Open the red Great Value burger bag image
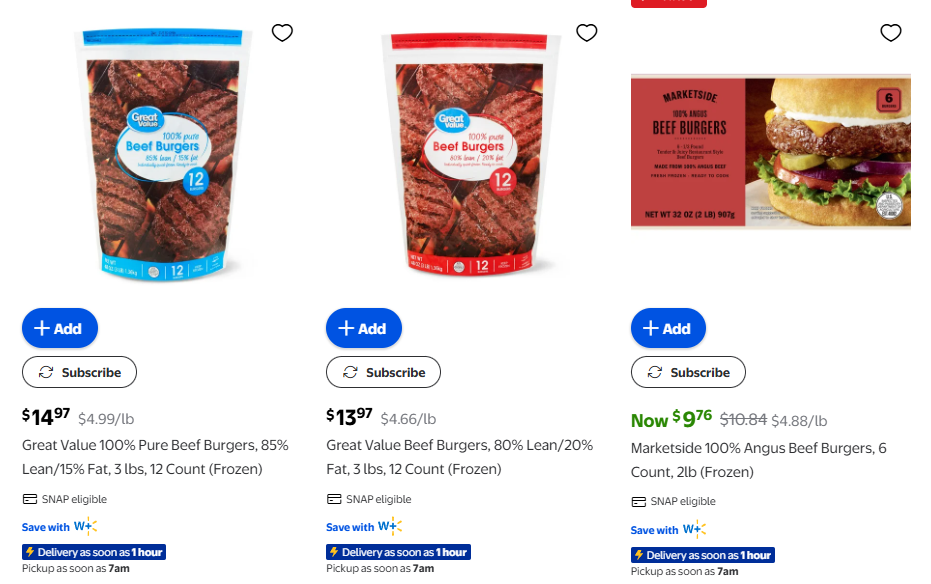The image size is (931, 584). click(470, 154)
